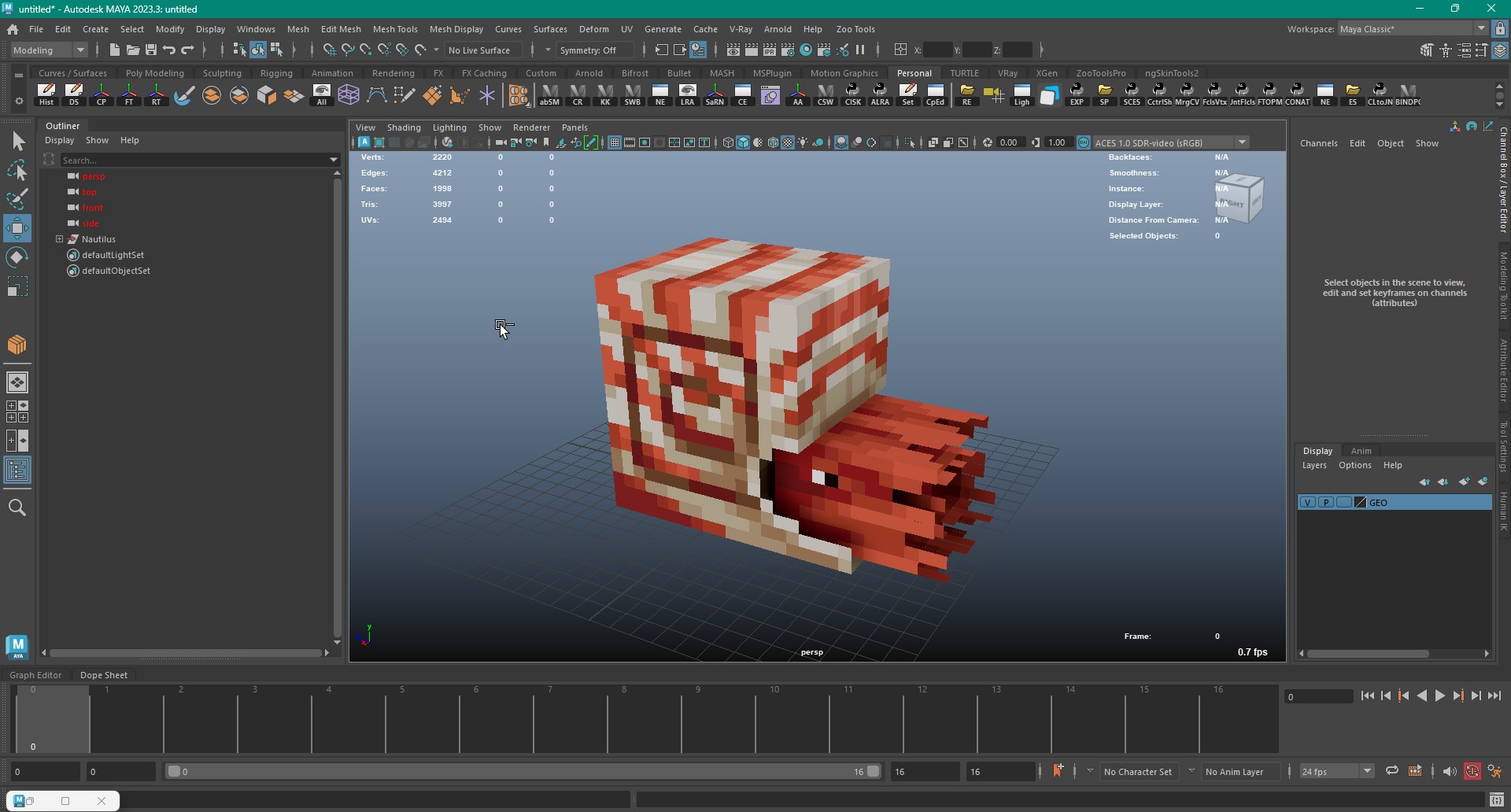
Task: Select the Paint Selection tool in toolbox
Action: coord(17,199)
